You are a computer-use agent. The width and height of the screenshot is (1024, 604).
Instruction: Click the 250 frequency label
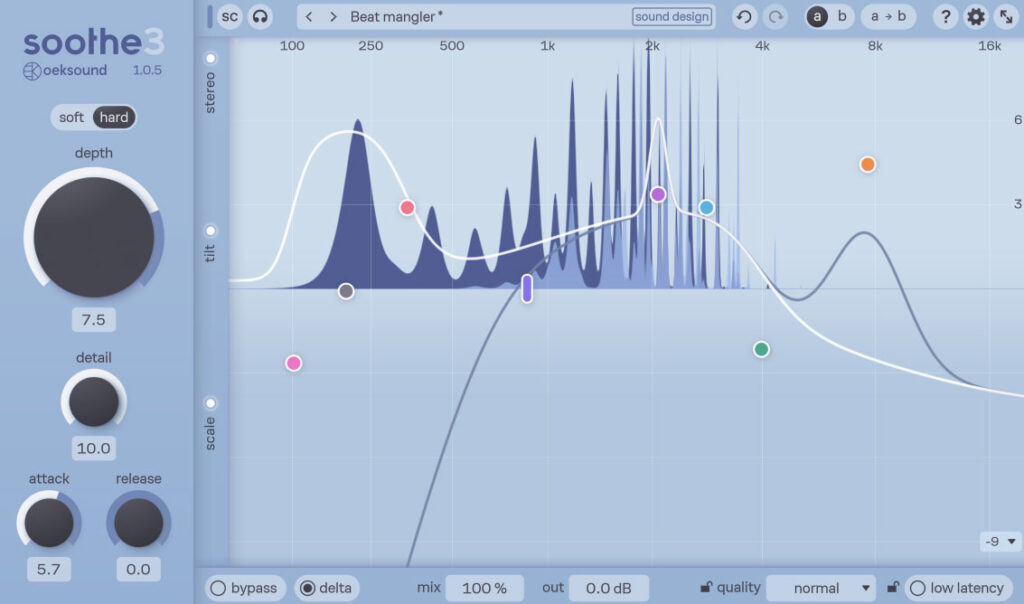click(370, 46)
